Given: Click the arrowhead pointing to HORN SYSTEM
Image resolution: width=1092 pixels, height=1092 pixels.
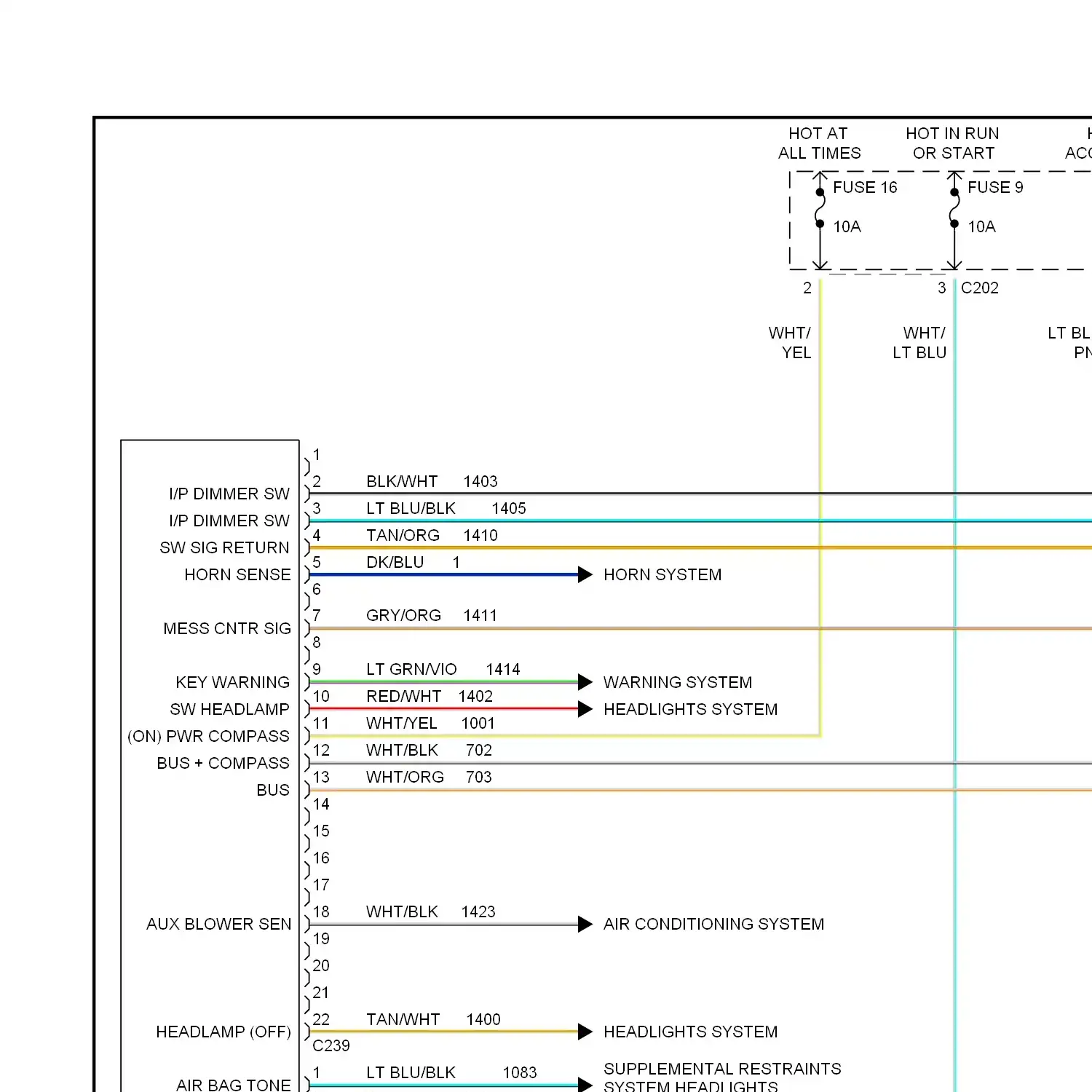Looking at the screenshot, I should pos(585,575).
